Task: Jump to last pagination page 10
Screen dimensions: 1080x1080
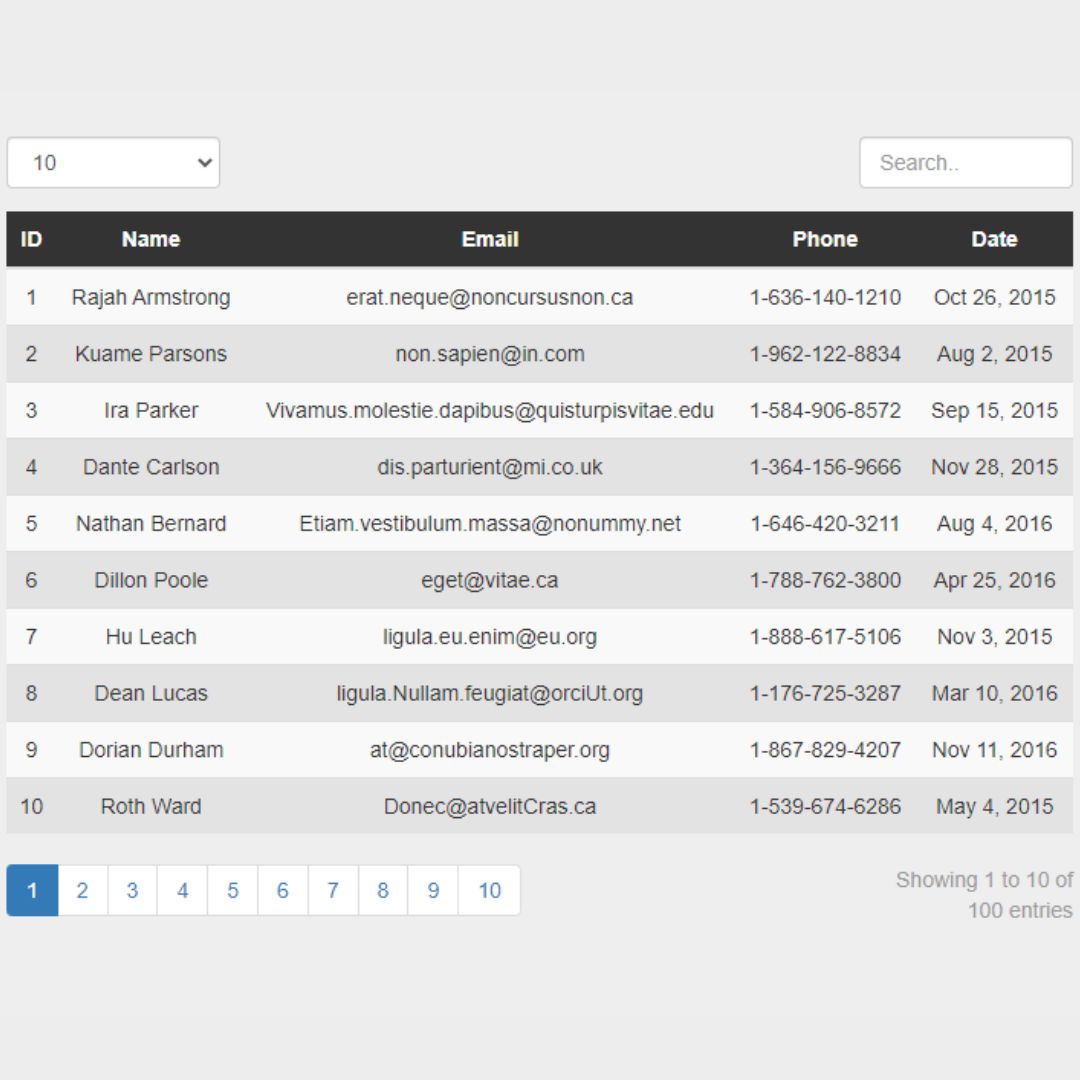Action: pos(490,891)
